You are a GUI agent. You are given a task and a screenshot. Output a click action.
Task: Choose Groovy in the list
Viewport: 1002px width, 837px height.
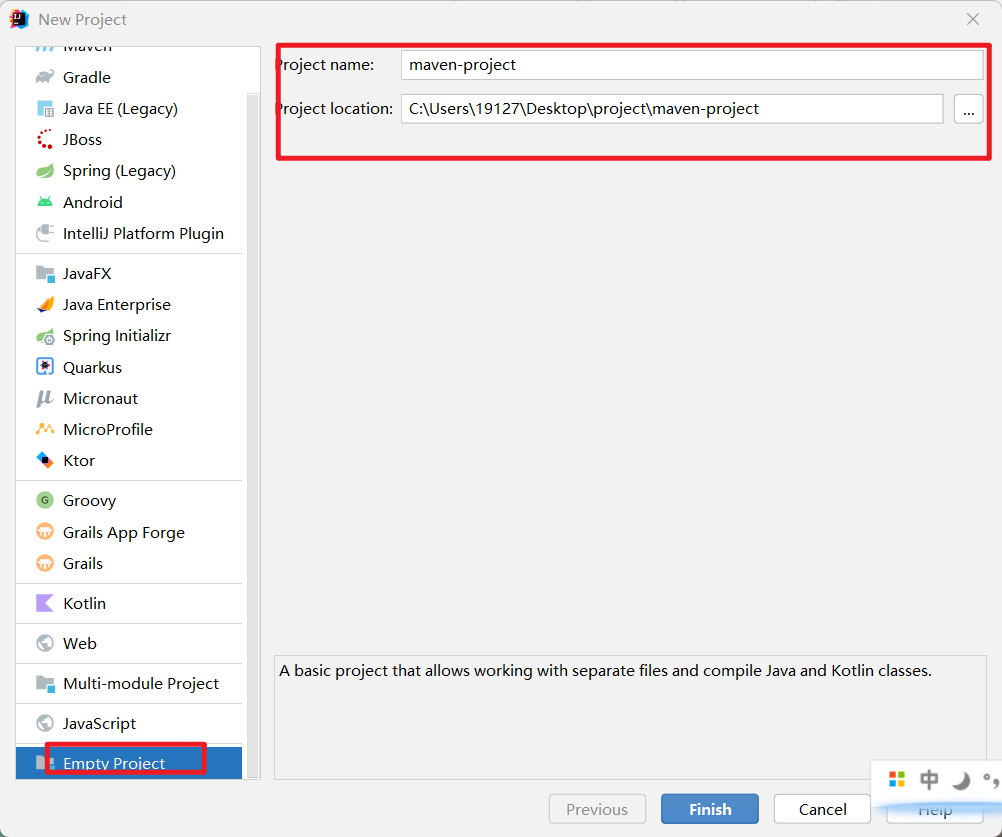tap(129, 500)
